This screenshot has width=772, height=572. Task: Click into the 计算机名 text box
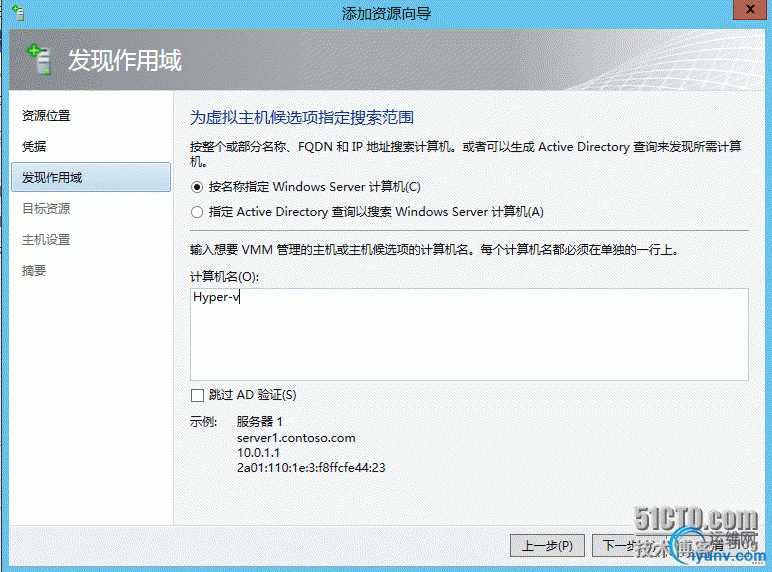(469, 334)
